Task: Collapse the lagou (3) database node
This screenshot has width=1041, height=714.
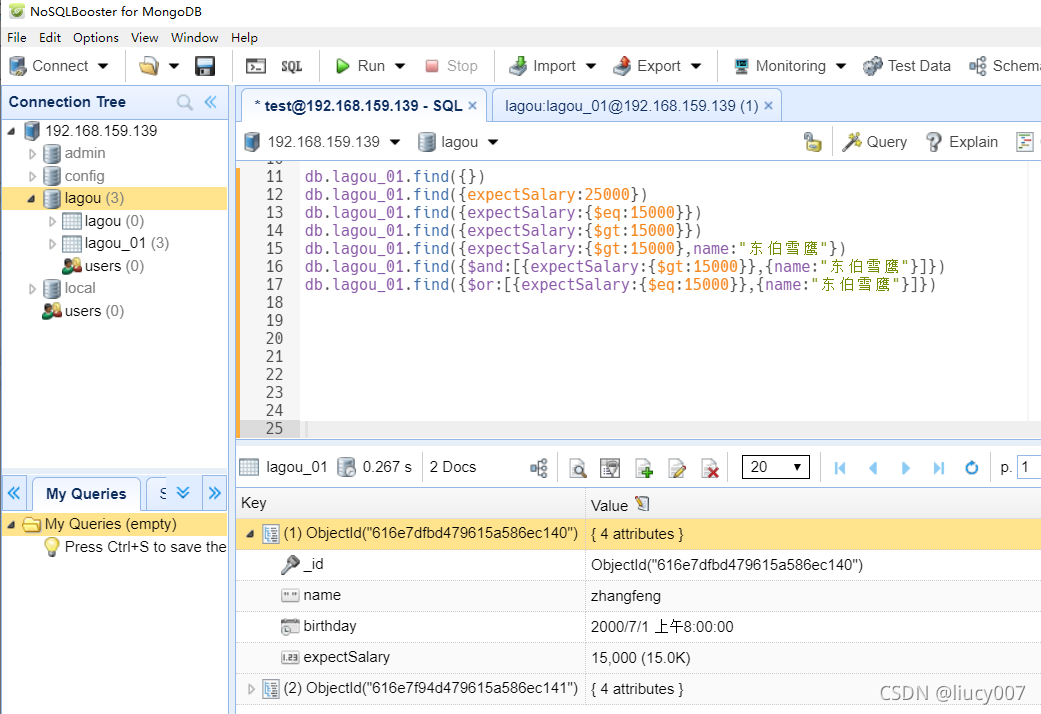Action: pyautogui.click(x=31, y=199)
